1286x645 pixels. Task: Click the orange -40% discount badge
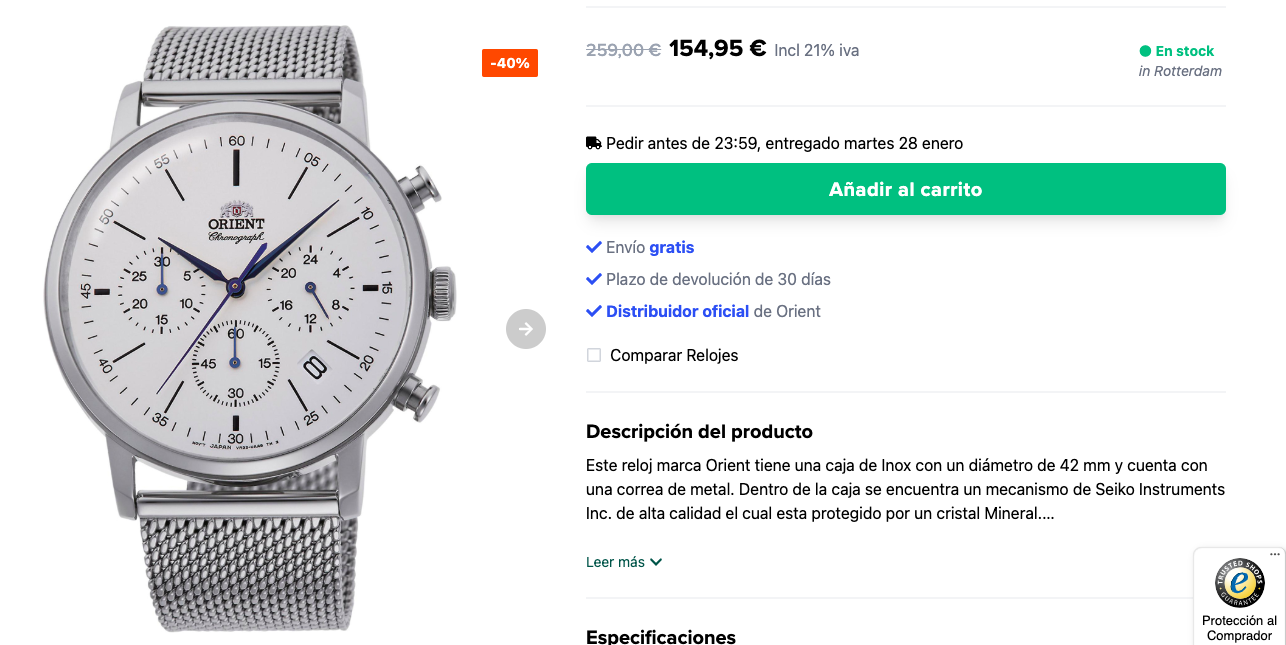510,63
